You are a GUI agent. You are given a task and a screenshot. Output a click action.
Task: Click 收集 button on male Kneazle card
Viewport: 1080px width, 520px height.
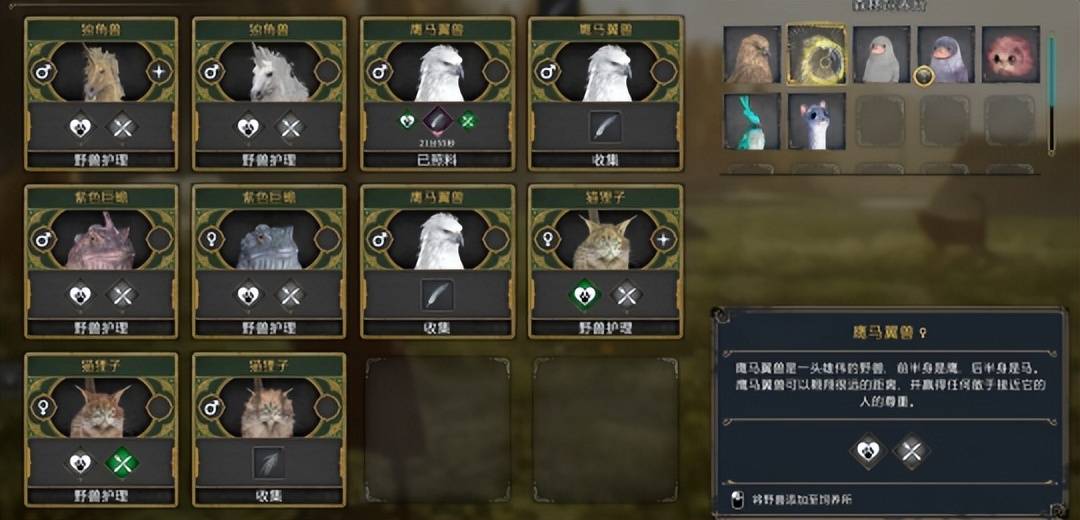click(x=269, y=496)
